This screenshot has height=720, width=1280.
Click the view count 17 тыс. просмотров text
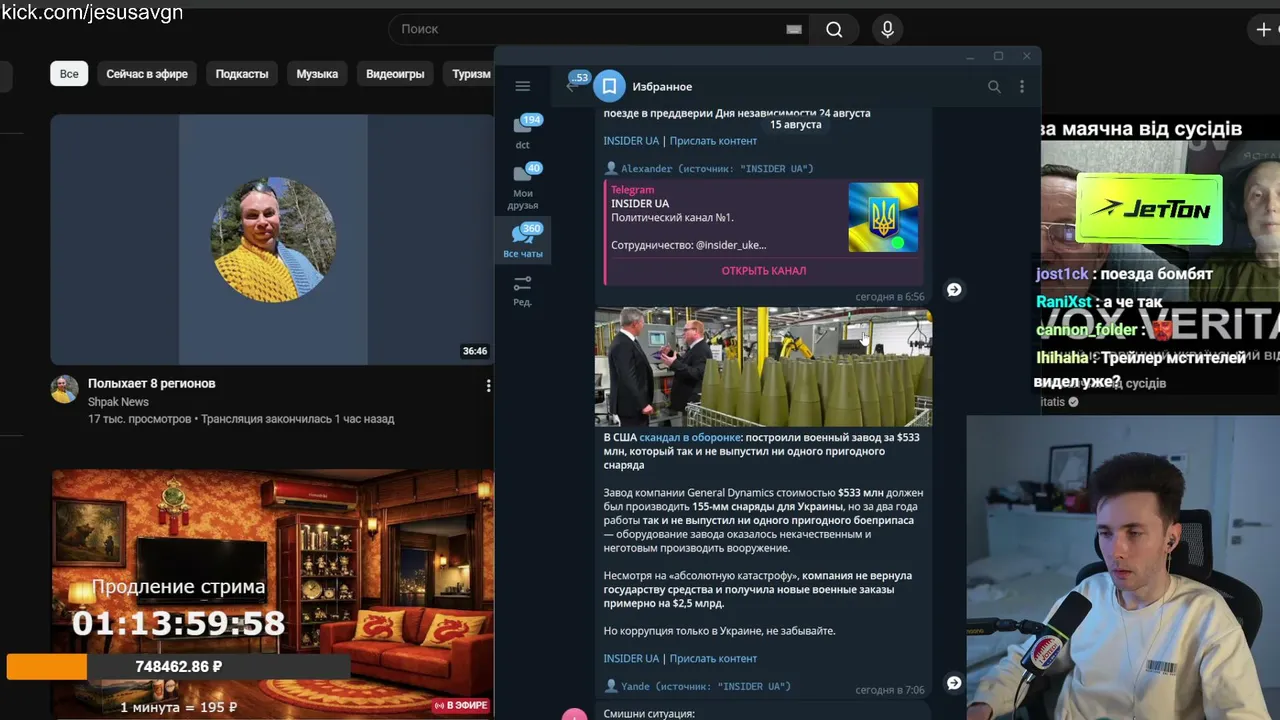pyautogui.click(x=139, y=419)
